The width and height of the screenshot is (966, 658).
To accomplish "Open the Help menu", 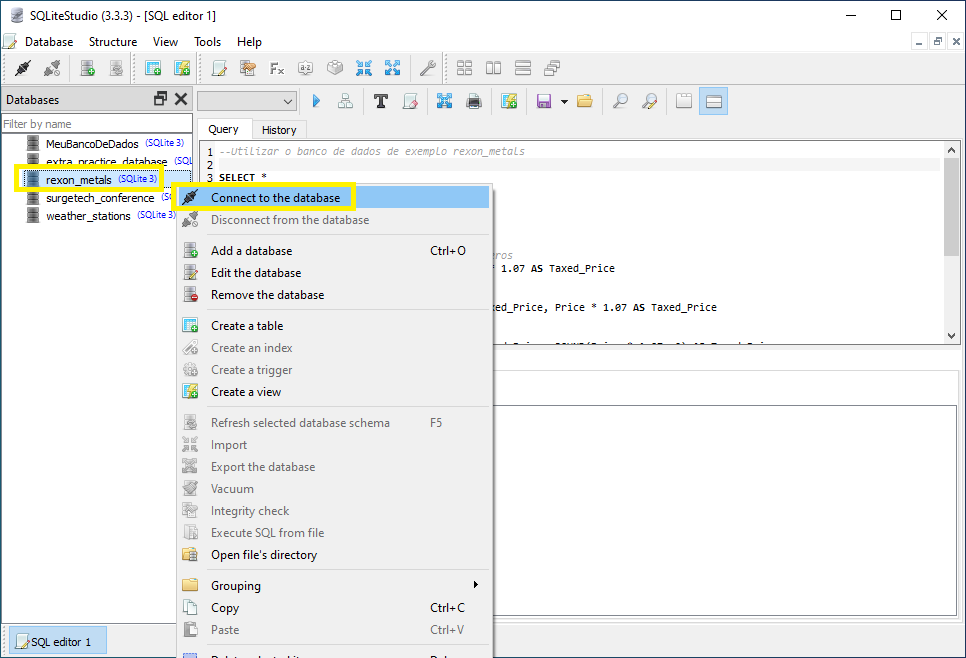I will coord(249,42).
